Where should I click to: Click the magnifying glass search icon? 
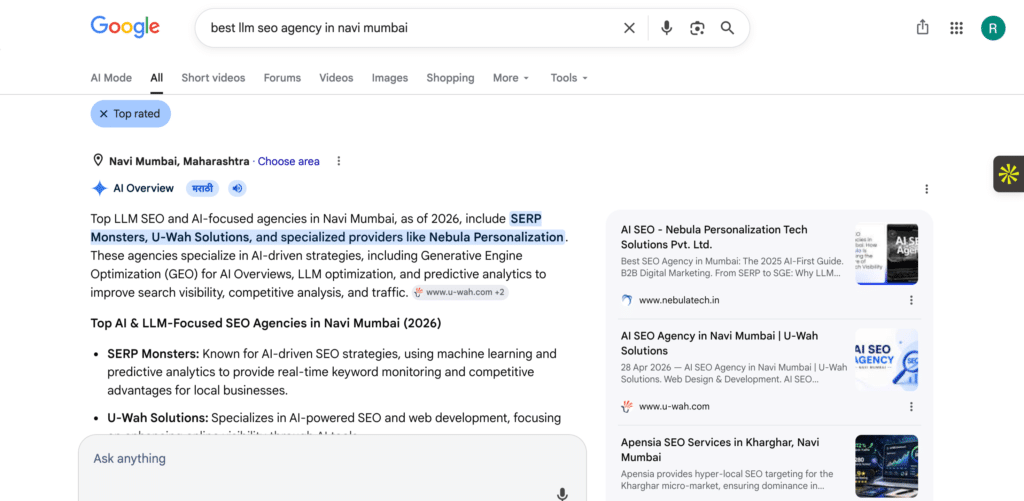727,28
